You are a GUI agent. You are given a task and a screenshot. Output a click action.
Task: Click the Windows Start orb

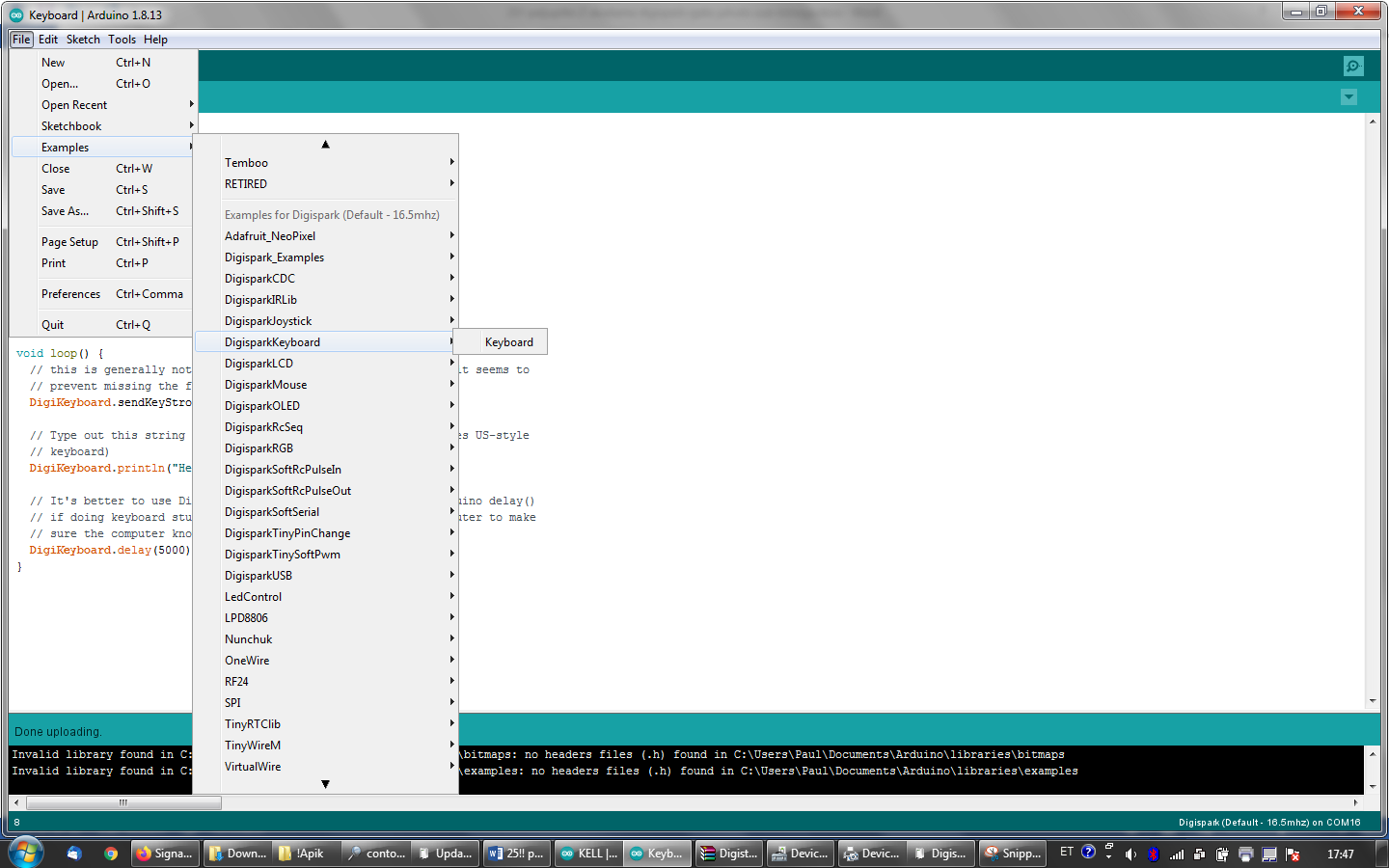(x=26, y=853)
